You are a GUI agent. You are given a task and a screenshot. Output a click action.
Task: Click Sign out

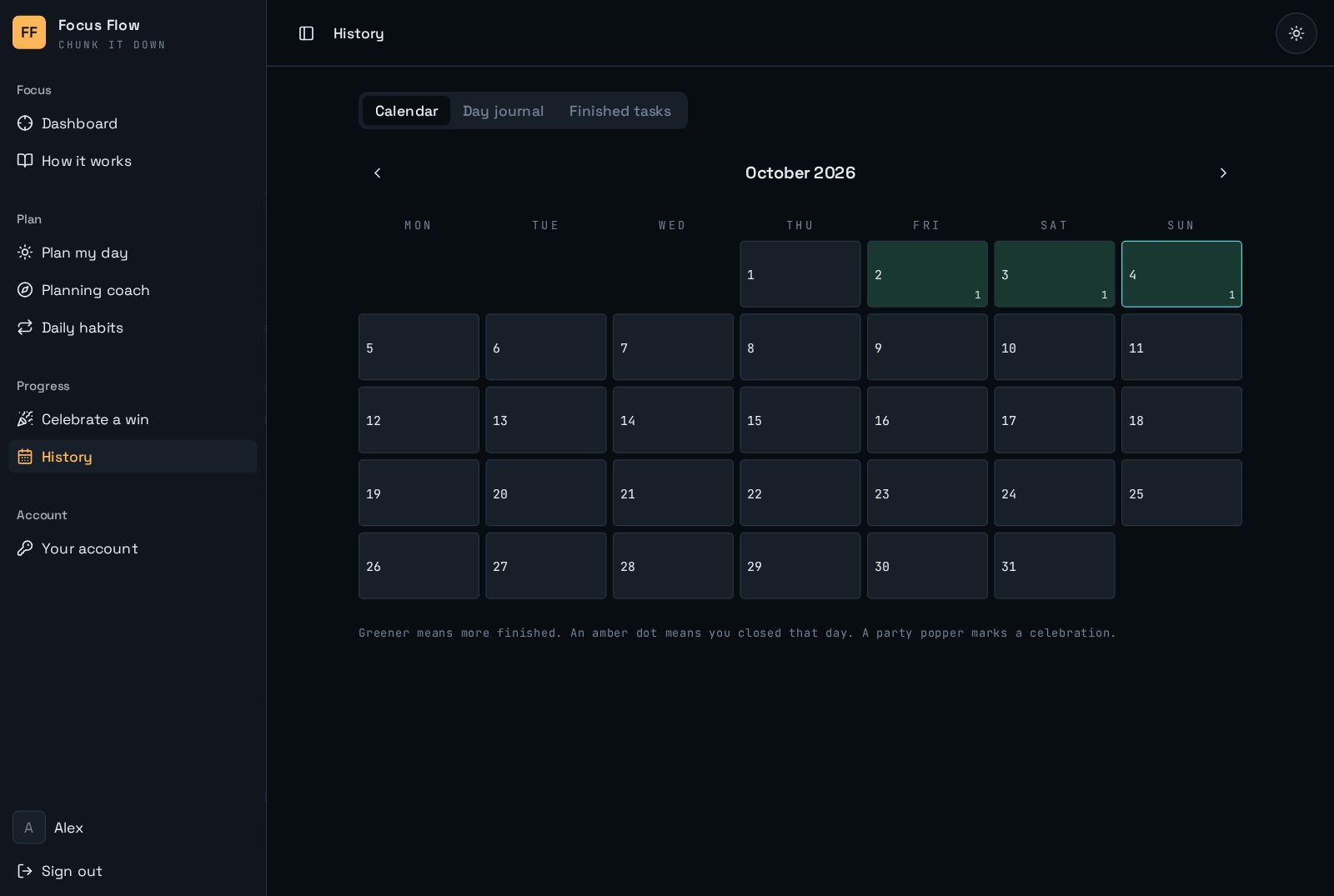pyautogui.click(x=133, y=871)
